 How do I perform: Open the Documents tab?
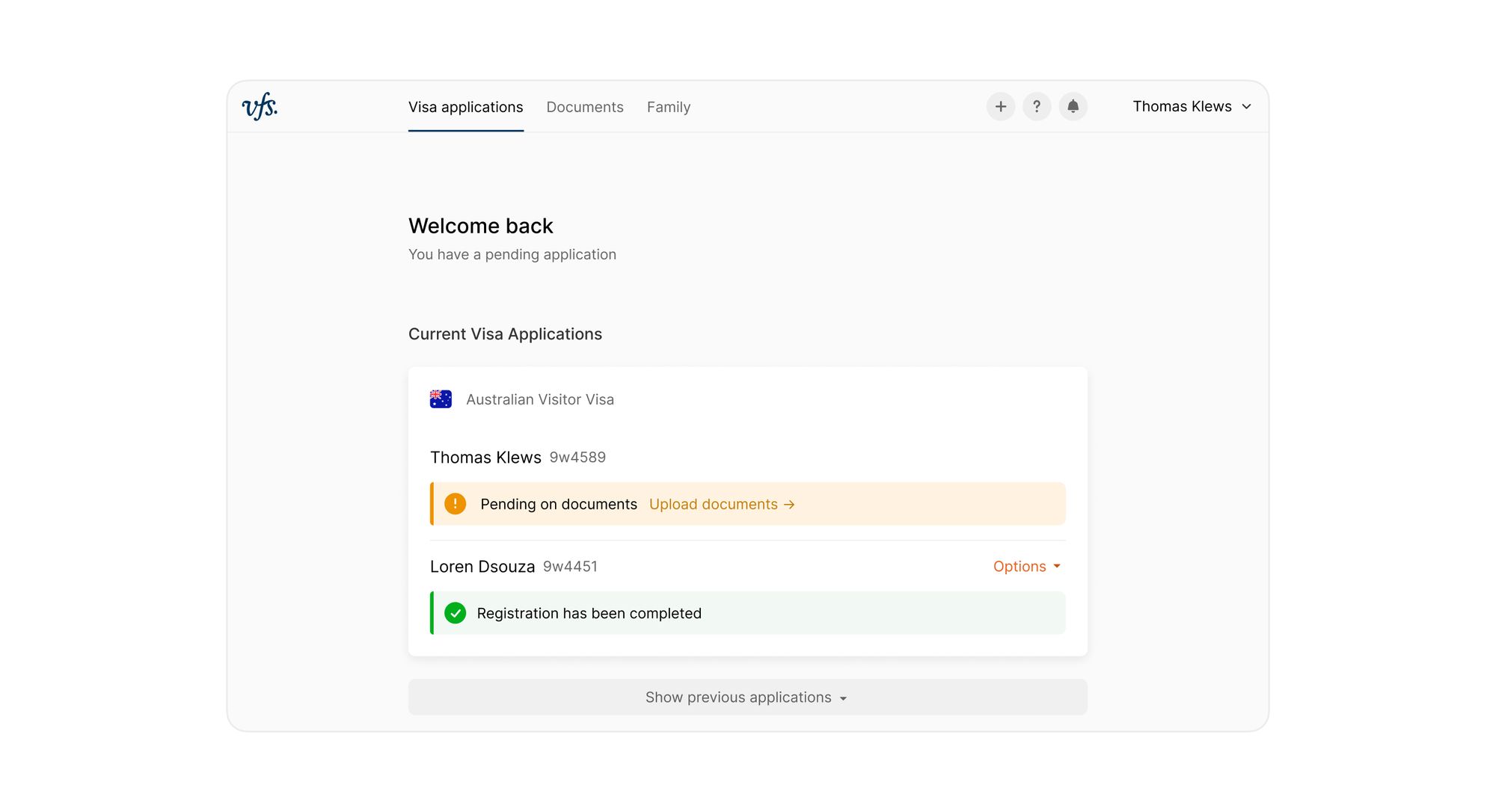584,107
